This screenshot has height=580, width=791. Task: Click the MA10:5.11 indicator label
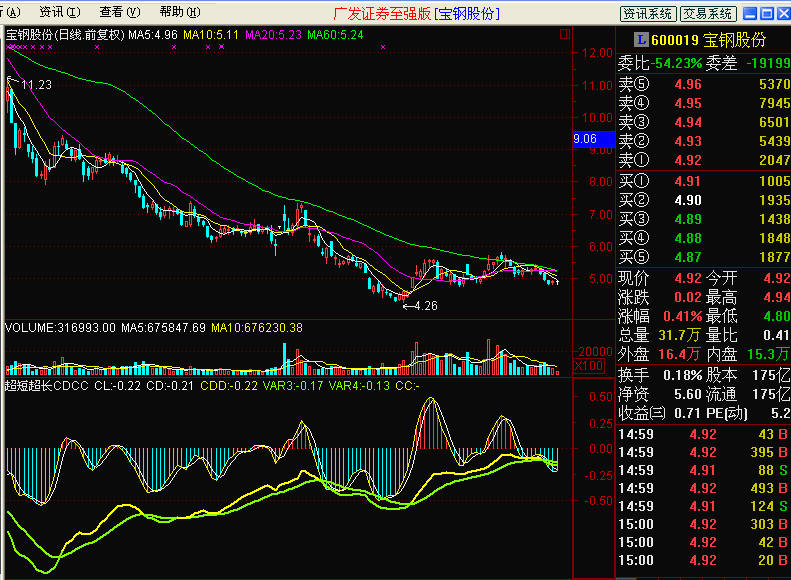[x=211, y=35]
